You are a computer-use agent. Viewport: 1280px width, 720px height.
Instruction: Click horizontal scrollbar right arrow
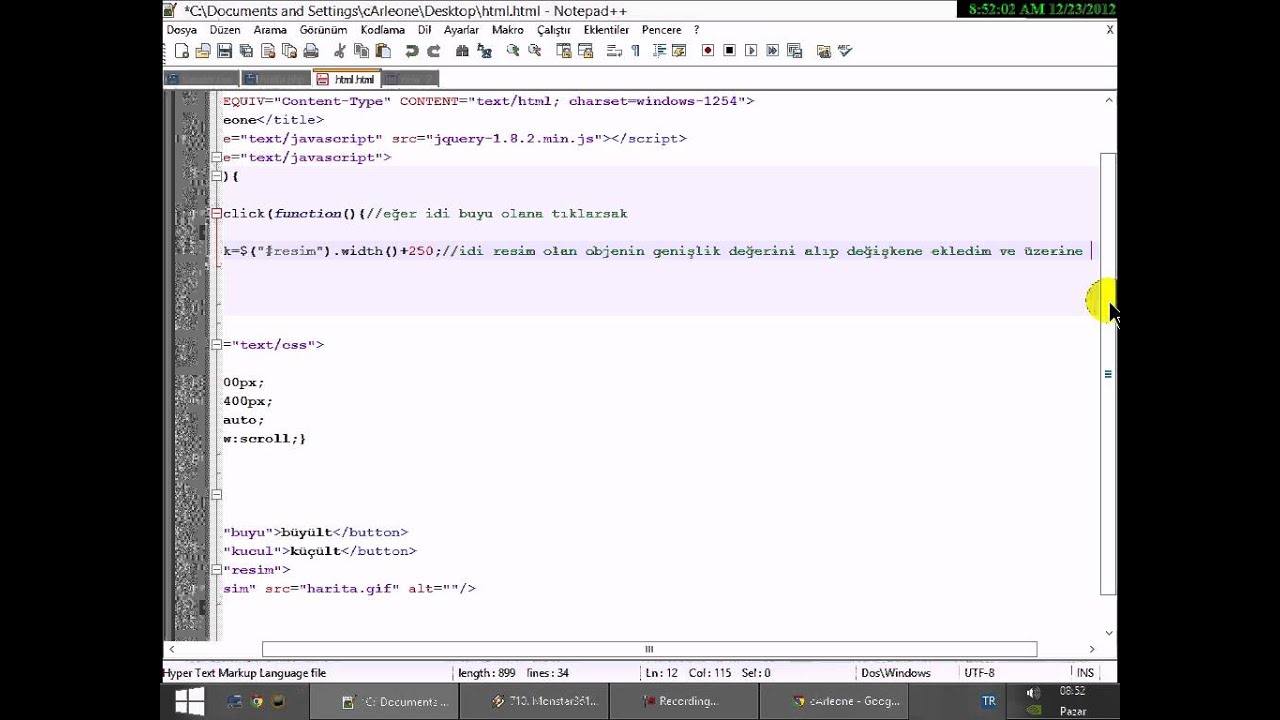click(x=1092, y=649)
